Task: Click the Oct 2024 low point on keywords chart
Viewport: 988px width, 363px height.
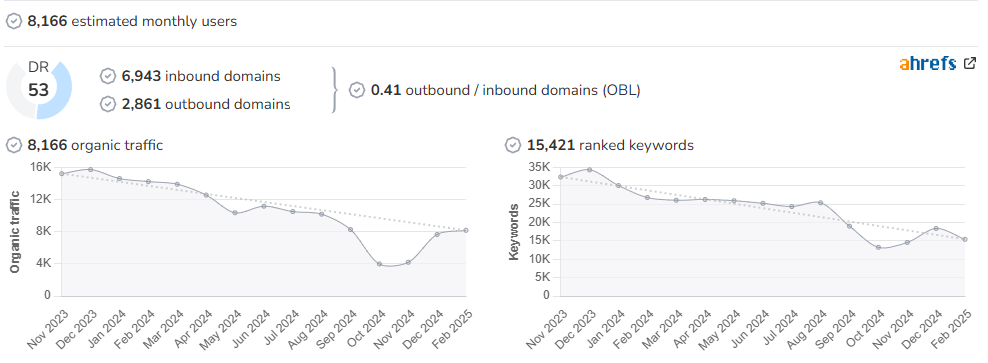Action: [878, 247]
